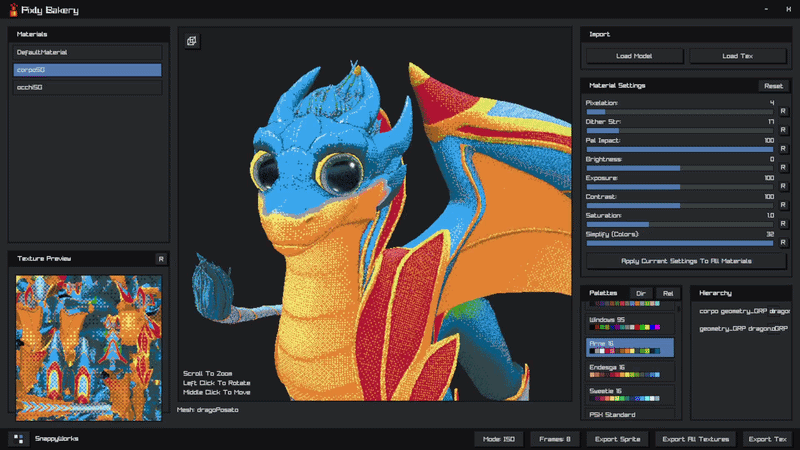Reset Saturation with its R button
Screen dimensions: 800x450
(x=783, y=224)
